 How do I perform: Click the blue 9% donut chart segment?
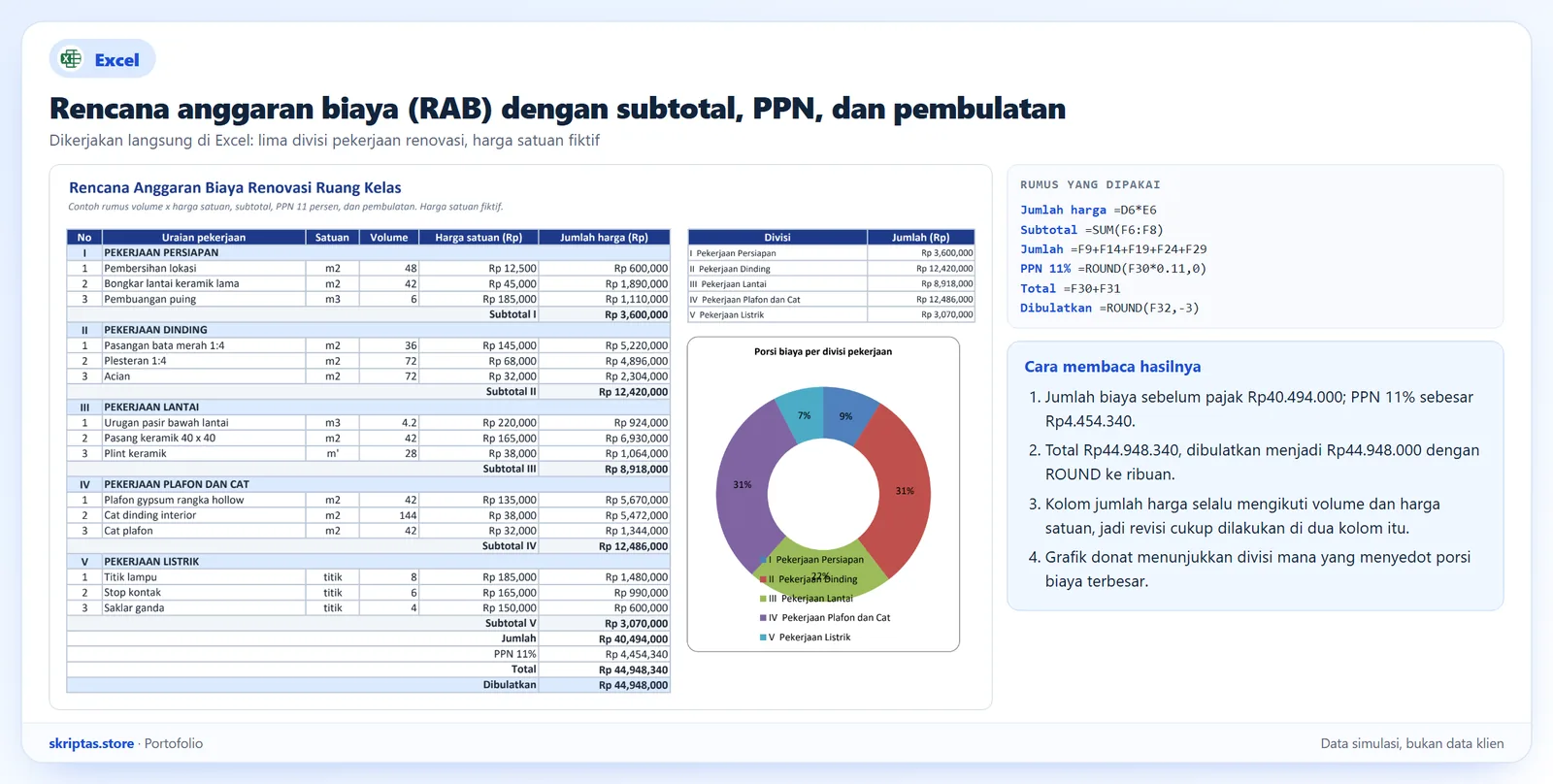tap(846, 415)
